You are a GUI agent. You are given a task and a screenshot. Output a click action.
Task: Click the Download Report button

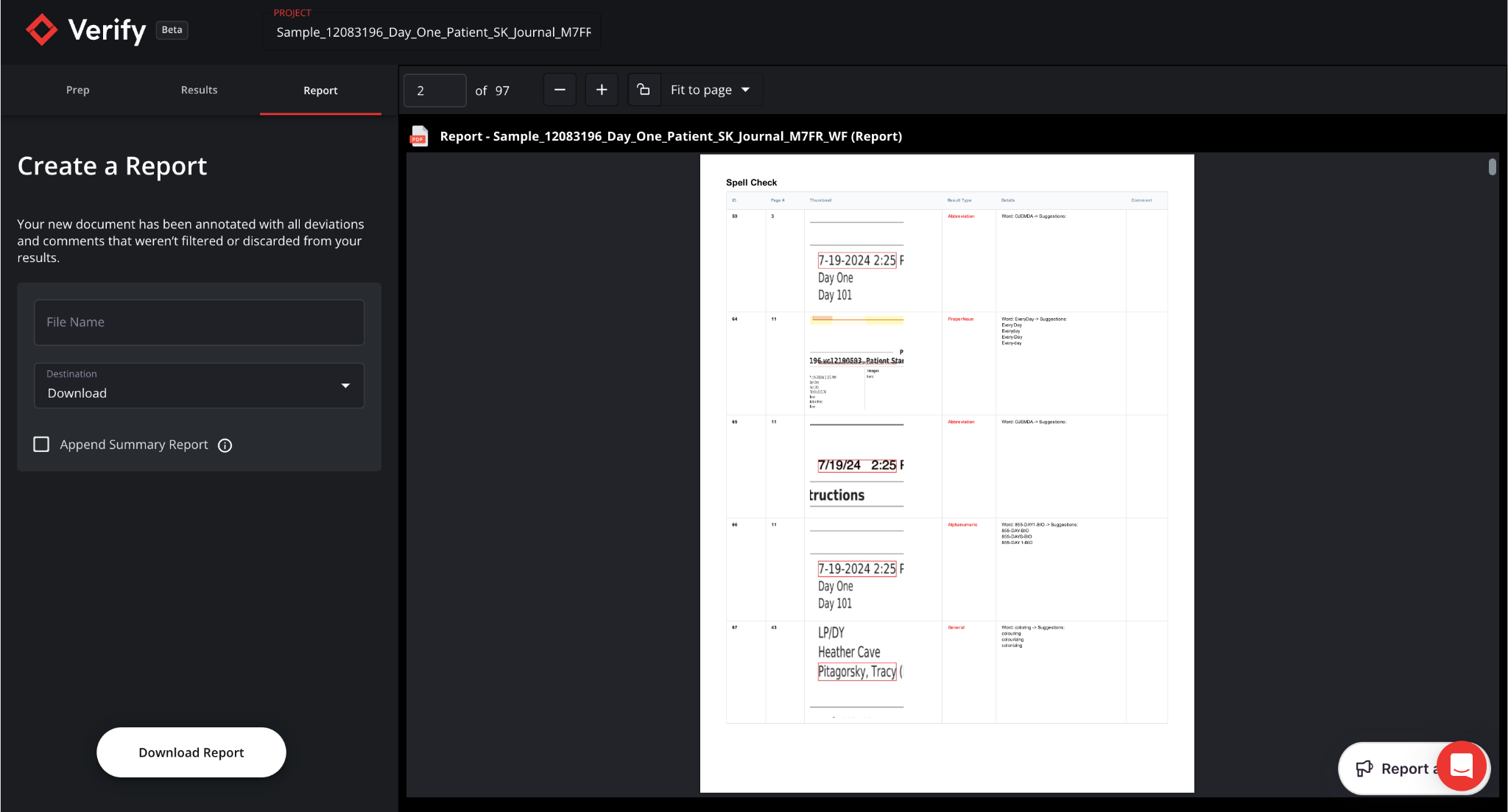tap(191, 752)
